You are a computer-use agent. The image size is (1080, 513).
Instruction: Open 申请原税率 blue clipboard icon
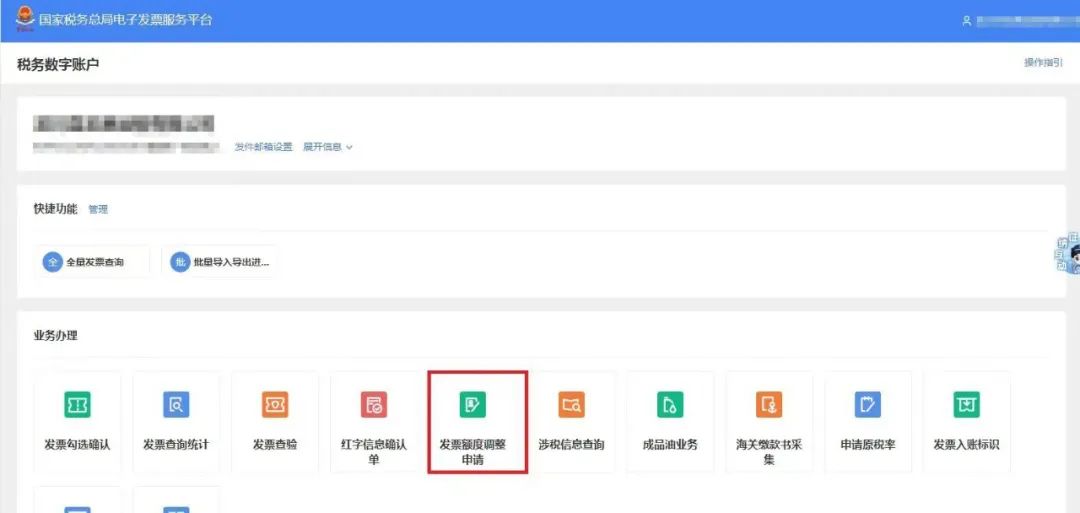868,405
